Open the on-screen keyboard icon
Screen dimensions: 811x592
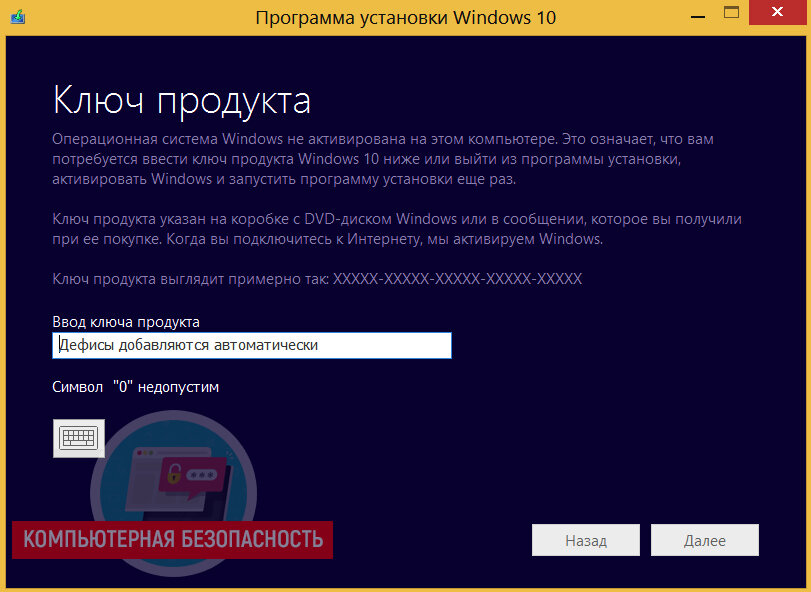[x=79, y=438]
